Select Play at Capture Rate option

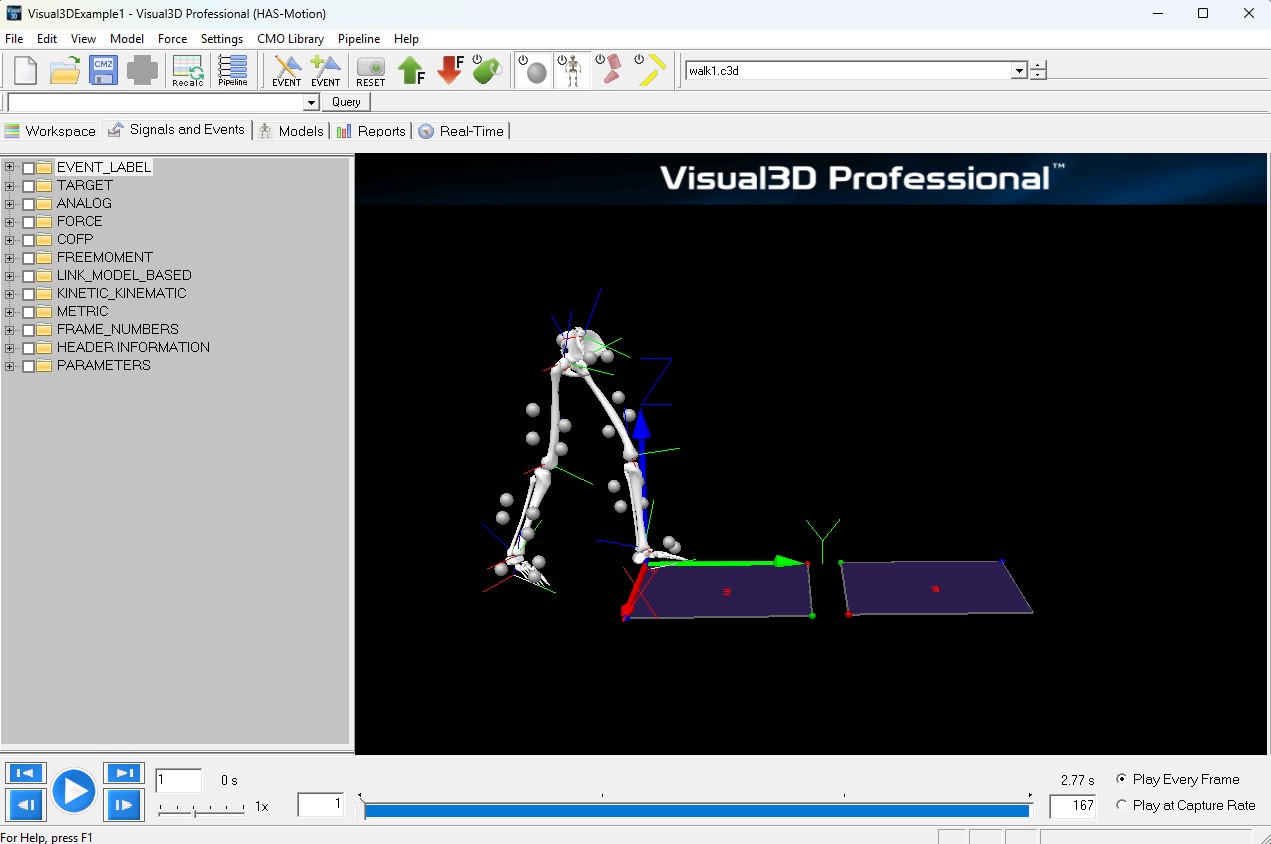pyautogui.click(x=1121, y=805)
